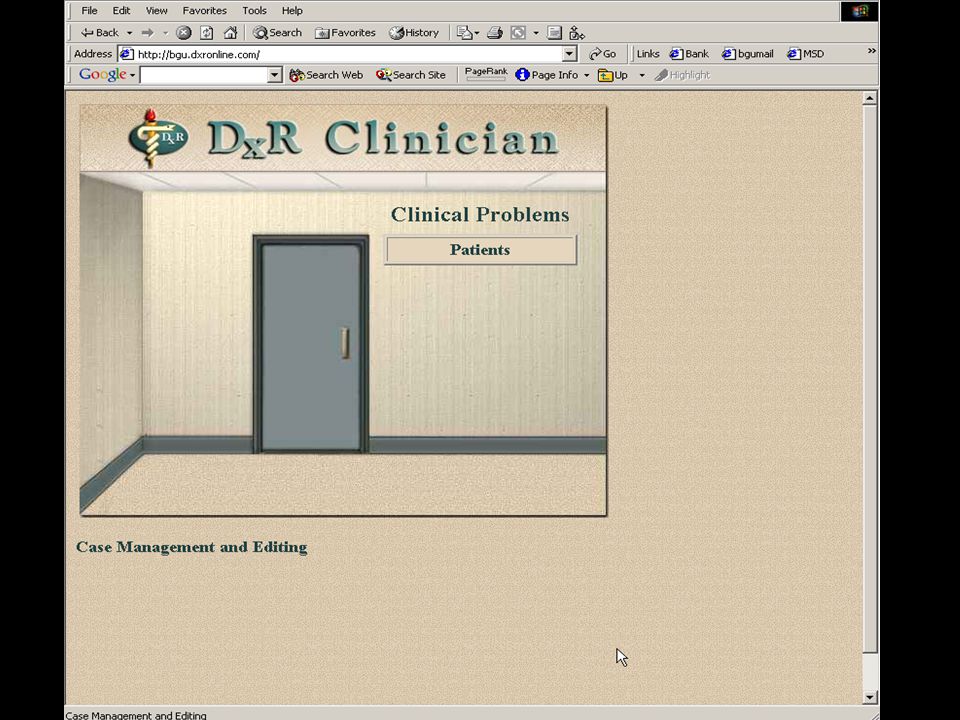The width and height of the screenshot is (960, 720).
Task: Click the gray door image
Action: click(x=311, y=344)
